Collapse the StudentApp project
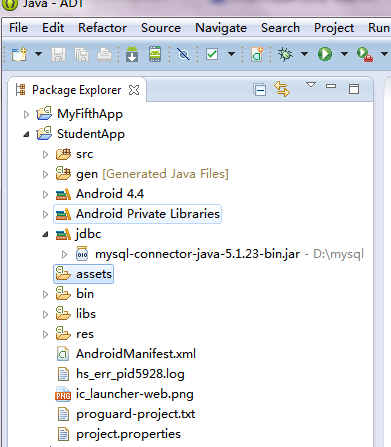 pyautogui.click(x=26, y=134)
